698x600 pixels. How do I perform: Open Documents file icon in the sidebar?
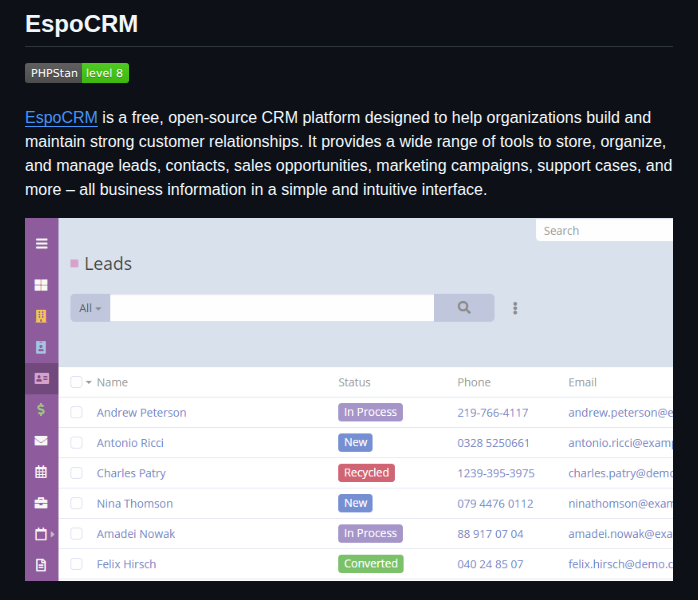[41, 565]
